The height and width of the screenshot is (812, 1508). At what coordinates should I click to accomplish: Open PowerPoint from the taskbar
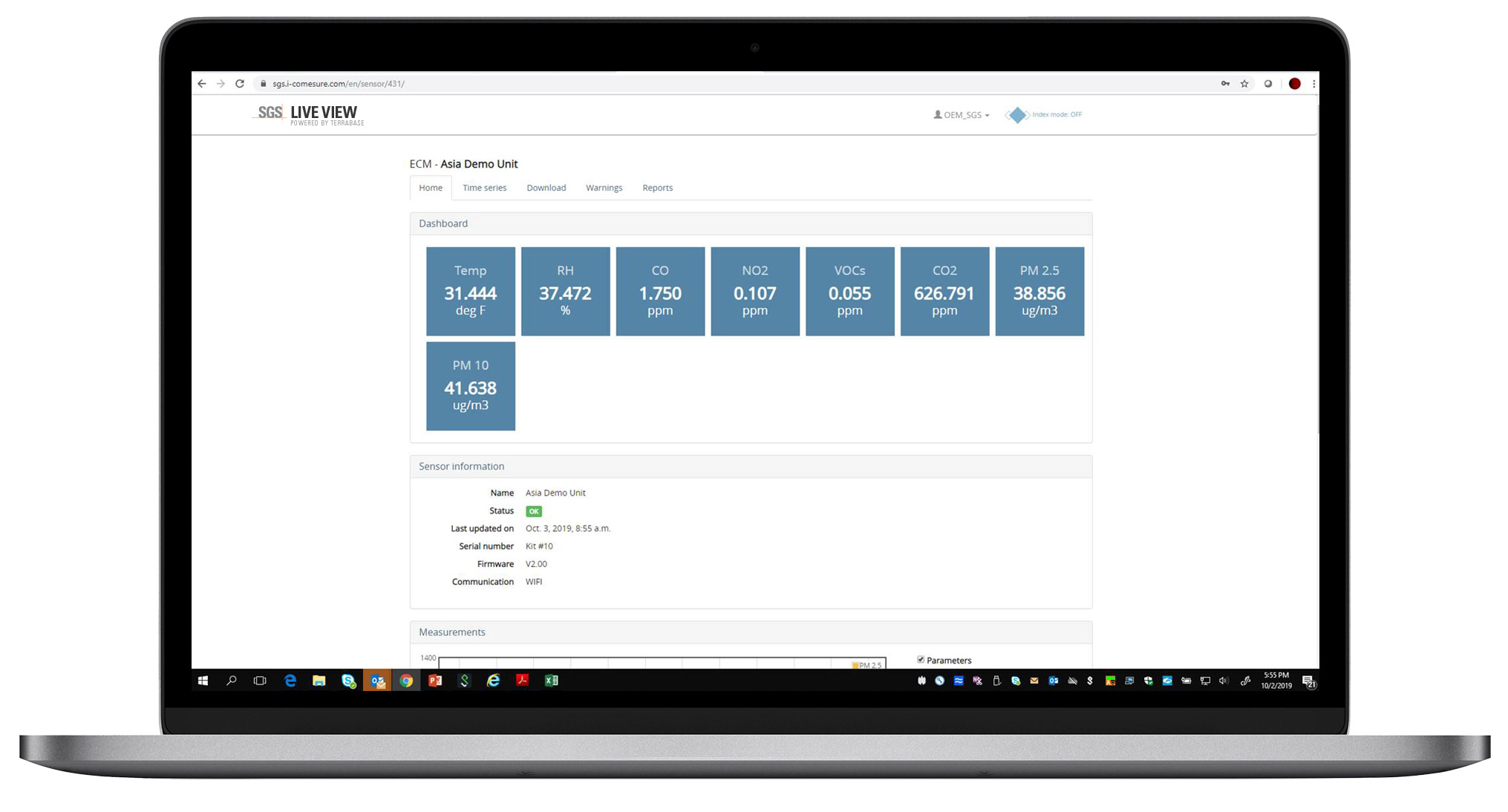point(435,681)
